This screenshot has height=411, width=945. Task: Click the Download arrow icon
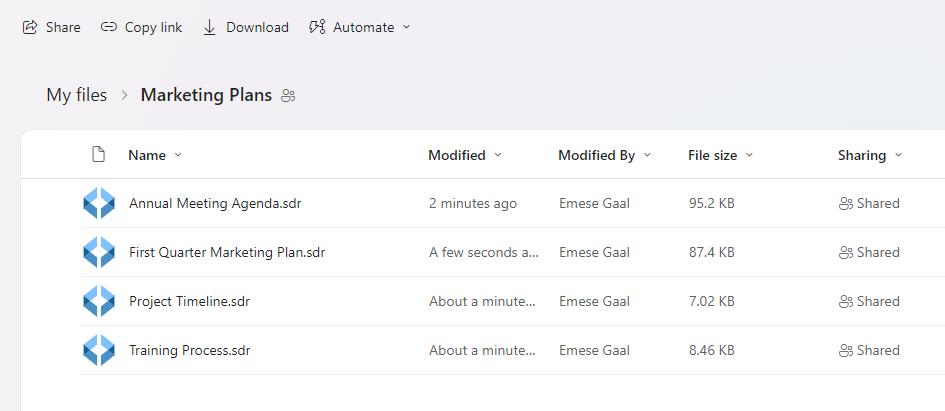[x=210, y=27]
